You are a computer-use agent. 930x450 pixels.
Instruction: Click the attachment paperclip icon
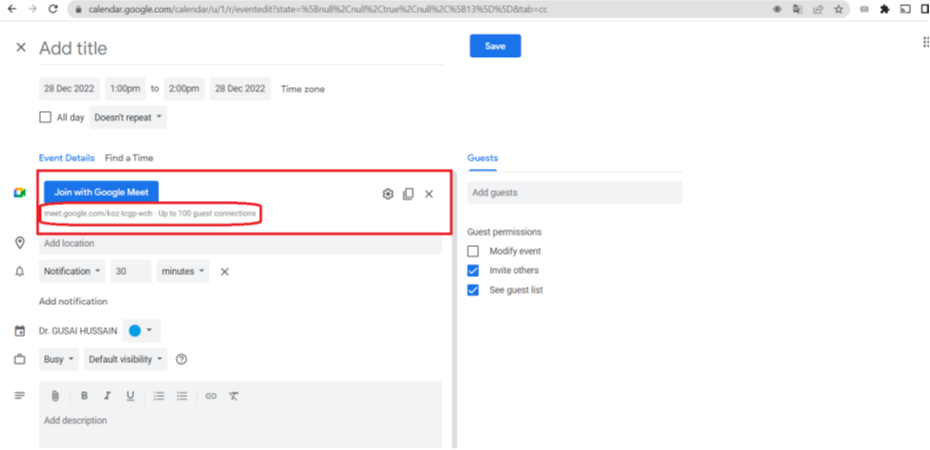click(56, 396)
